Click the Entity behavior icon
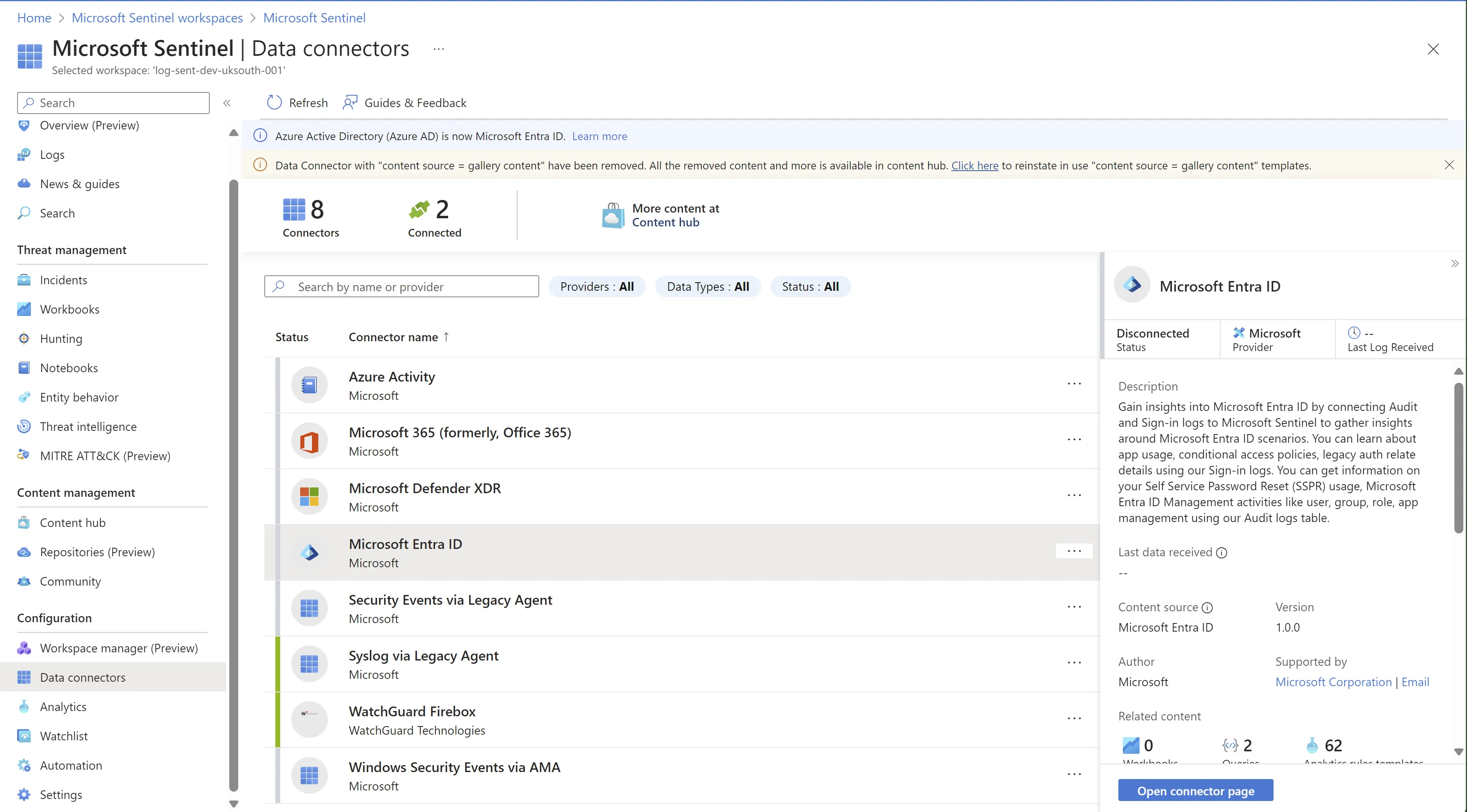 tap(24, 397)
